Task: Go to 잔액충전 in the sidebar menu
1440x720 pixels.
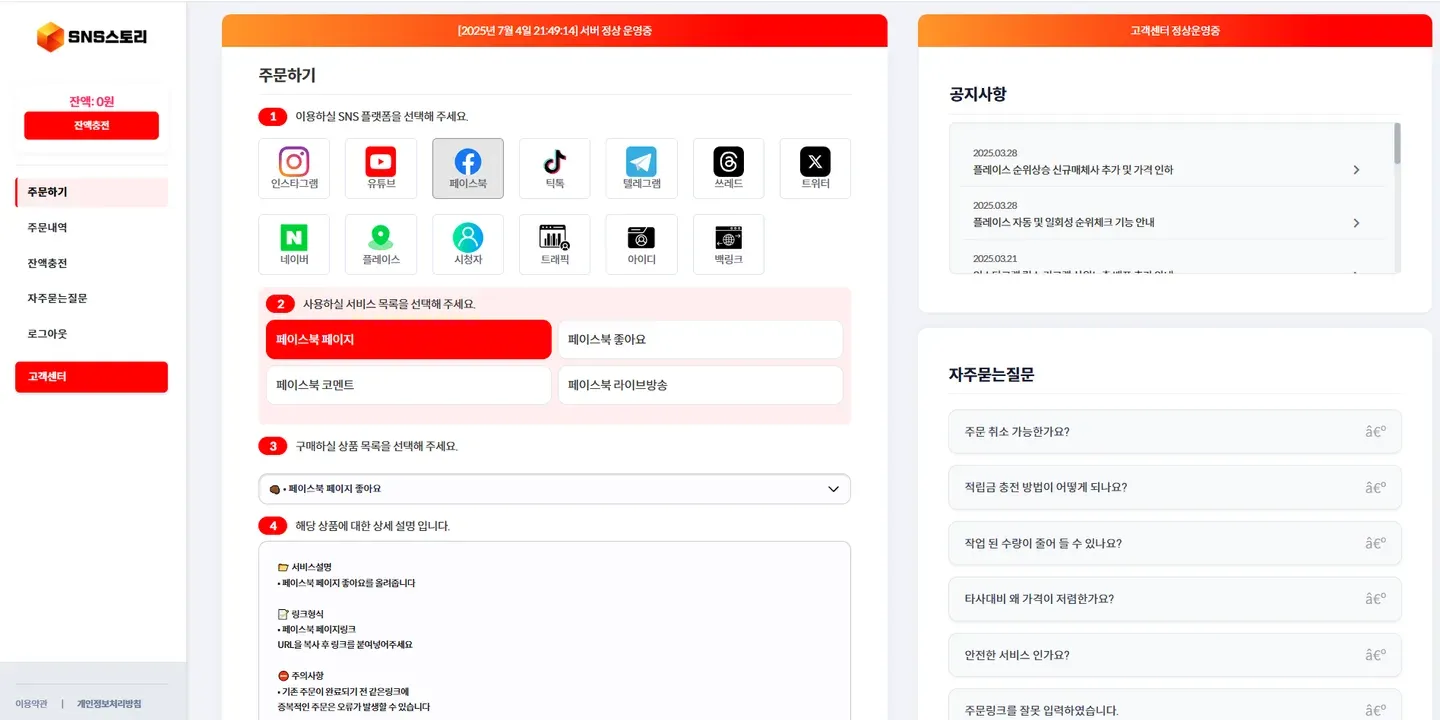Action: coord(92,263)
